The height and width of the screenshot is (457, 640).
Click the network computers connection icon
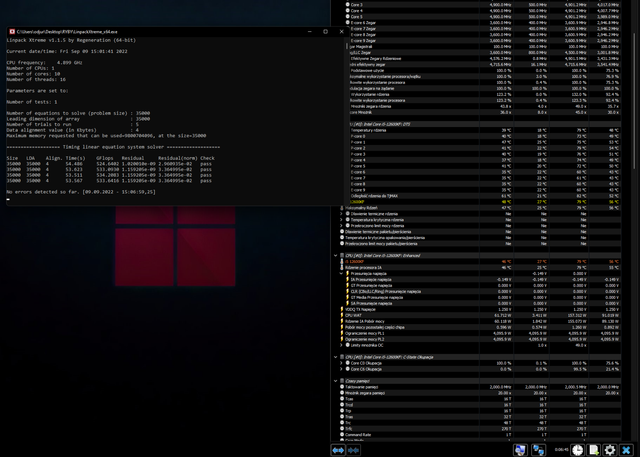(538, 450)
